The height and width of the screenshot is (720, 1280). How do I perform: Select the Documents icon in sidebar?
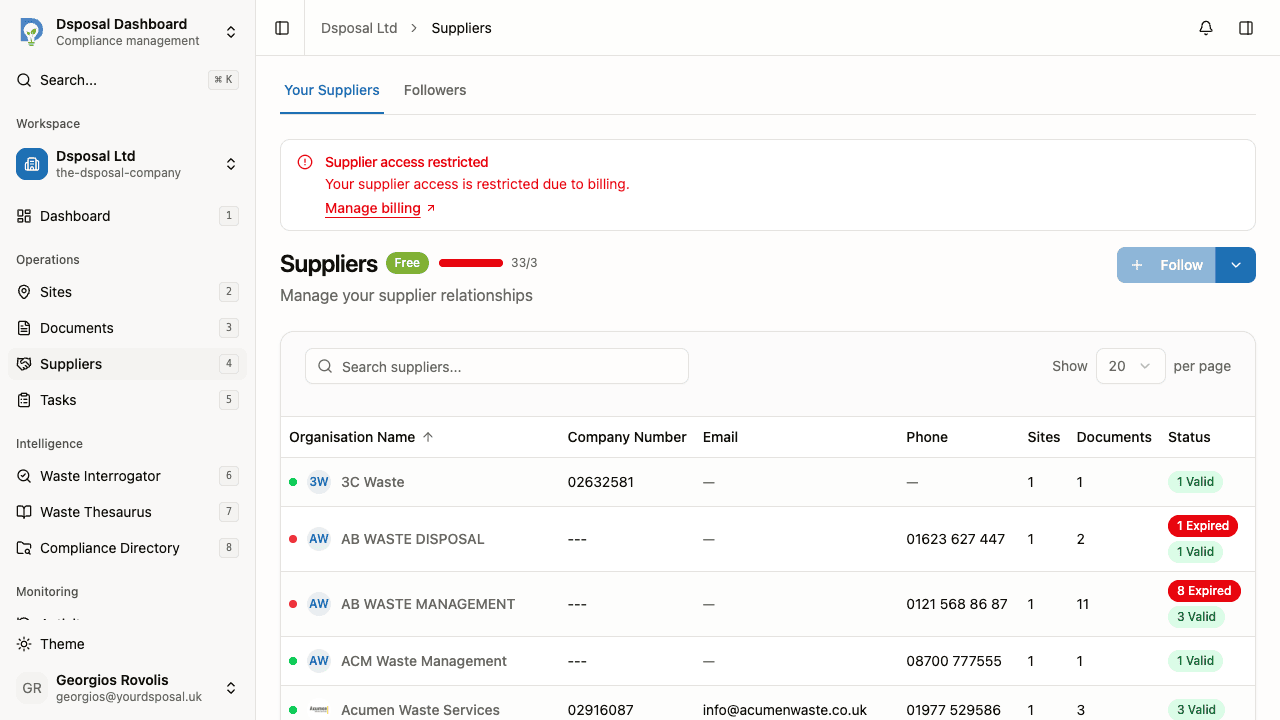[x=78, y=327]
